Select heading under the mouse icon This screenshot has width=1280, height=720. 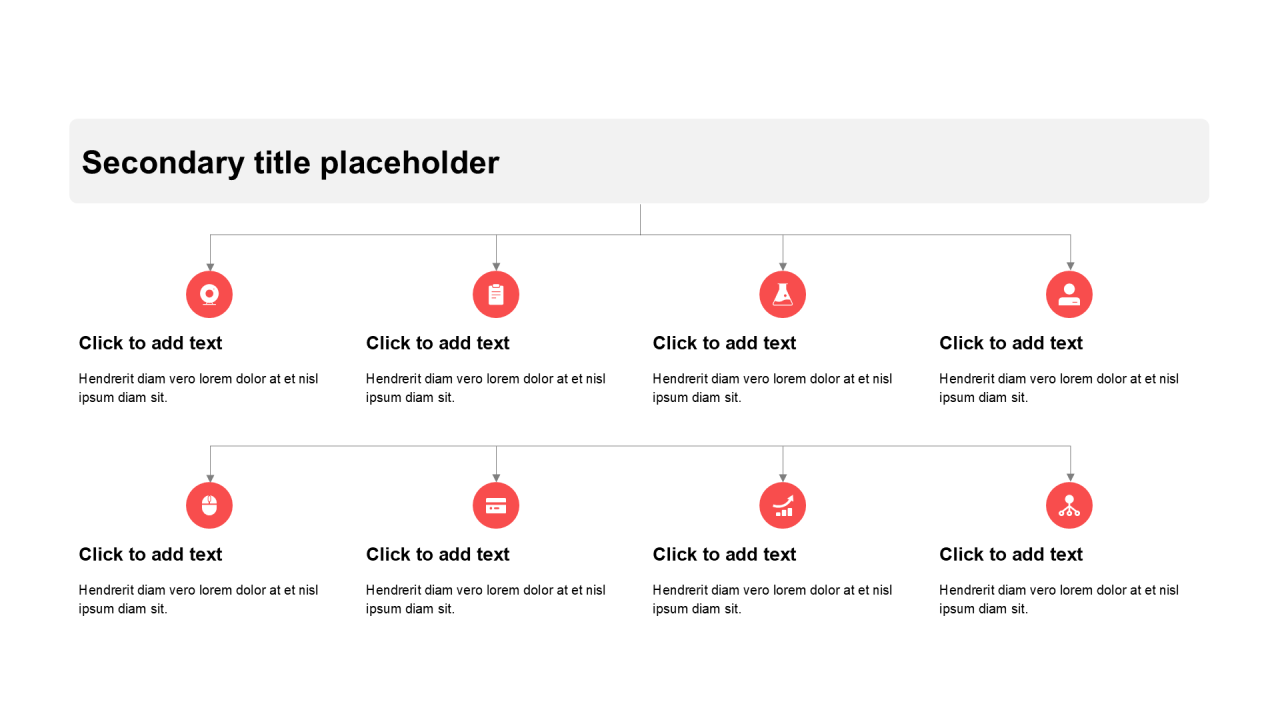(151, 554)
